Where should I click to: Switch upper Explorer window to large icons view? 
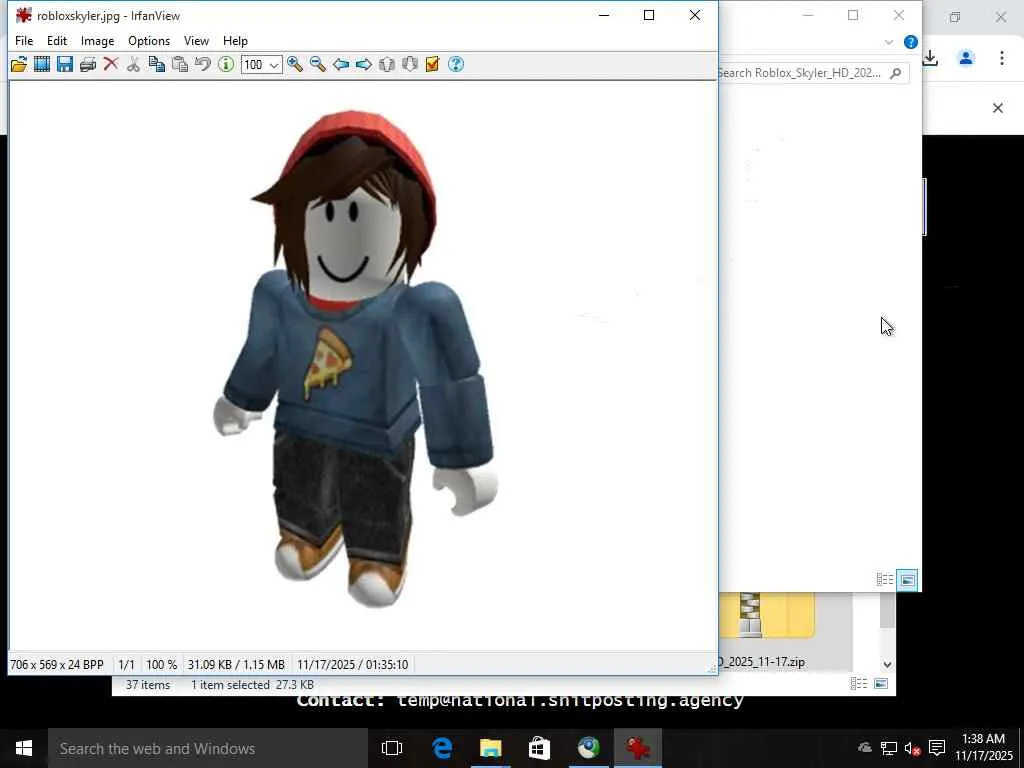click(908, 579)
